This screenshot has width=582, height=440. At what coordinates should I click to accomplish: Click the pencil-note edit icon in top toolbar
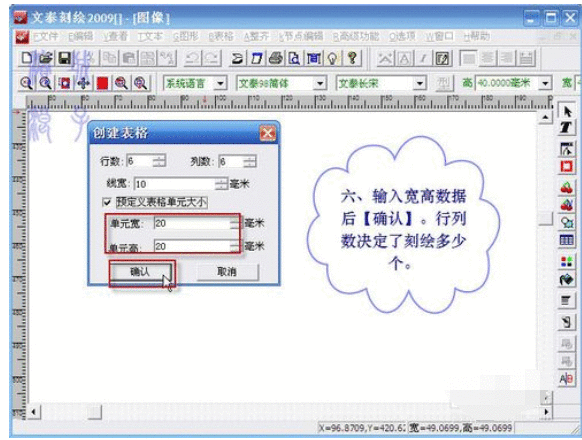pyautogui.click(x=442, y=58)
